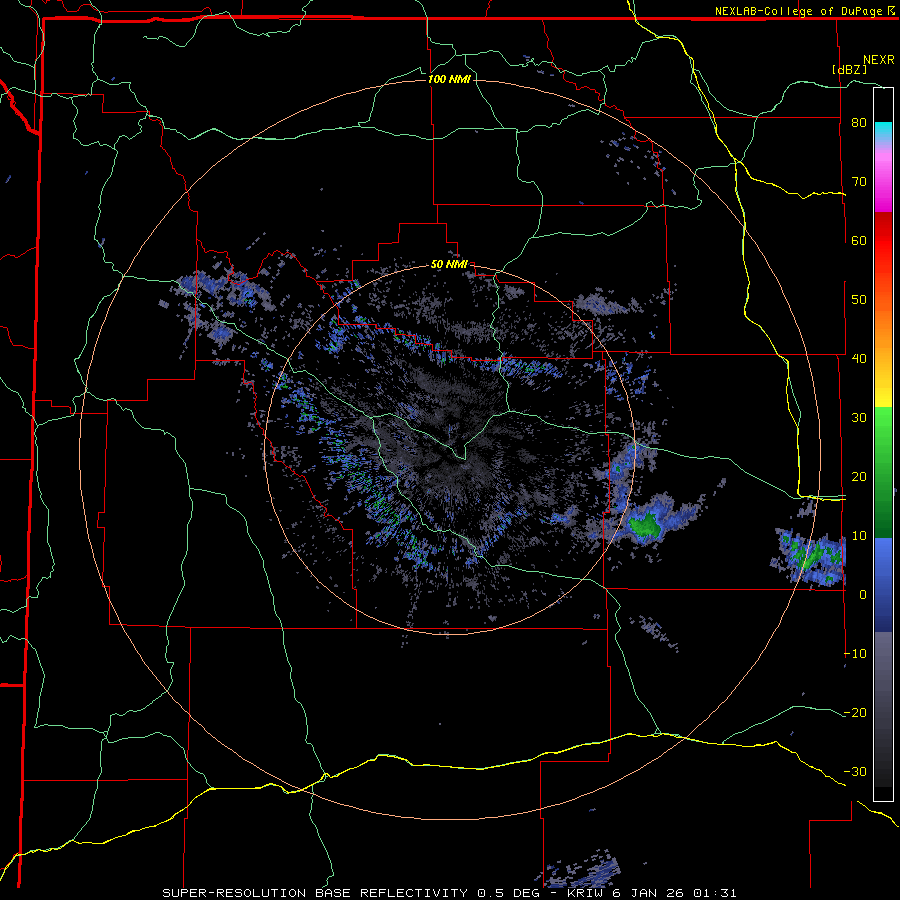Viewport: 900px width, 900px height.
Task: Click the -30 value on the dBZ scale
Action: tap(855, 771)
